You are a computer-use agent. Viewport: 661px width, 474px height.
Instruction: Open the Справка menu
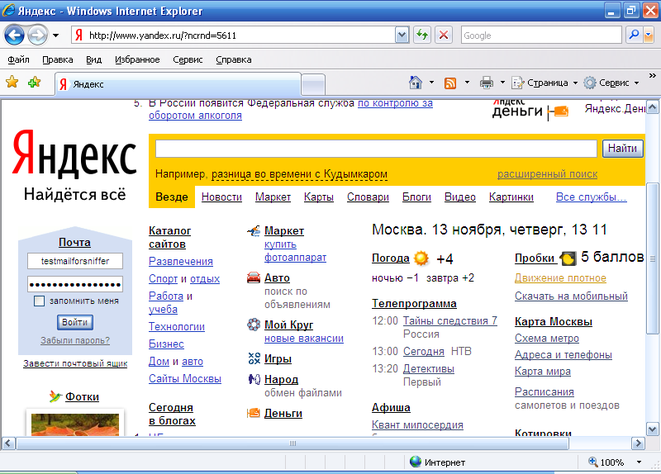(x=234, y=60)
